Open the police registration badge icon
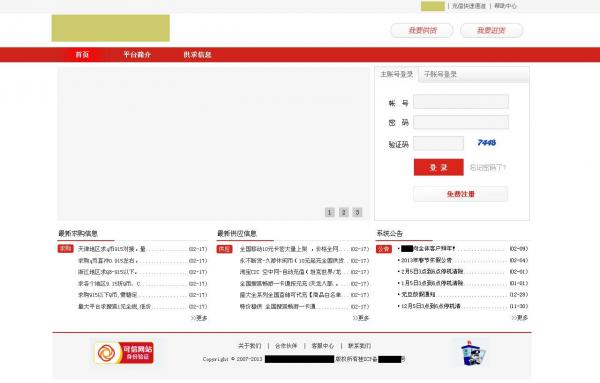 (x=473, y=353)
